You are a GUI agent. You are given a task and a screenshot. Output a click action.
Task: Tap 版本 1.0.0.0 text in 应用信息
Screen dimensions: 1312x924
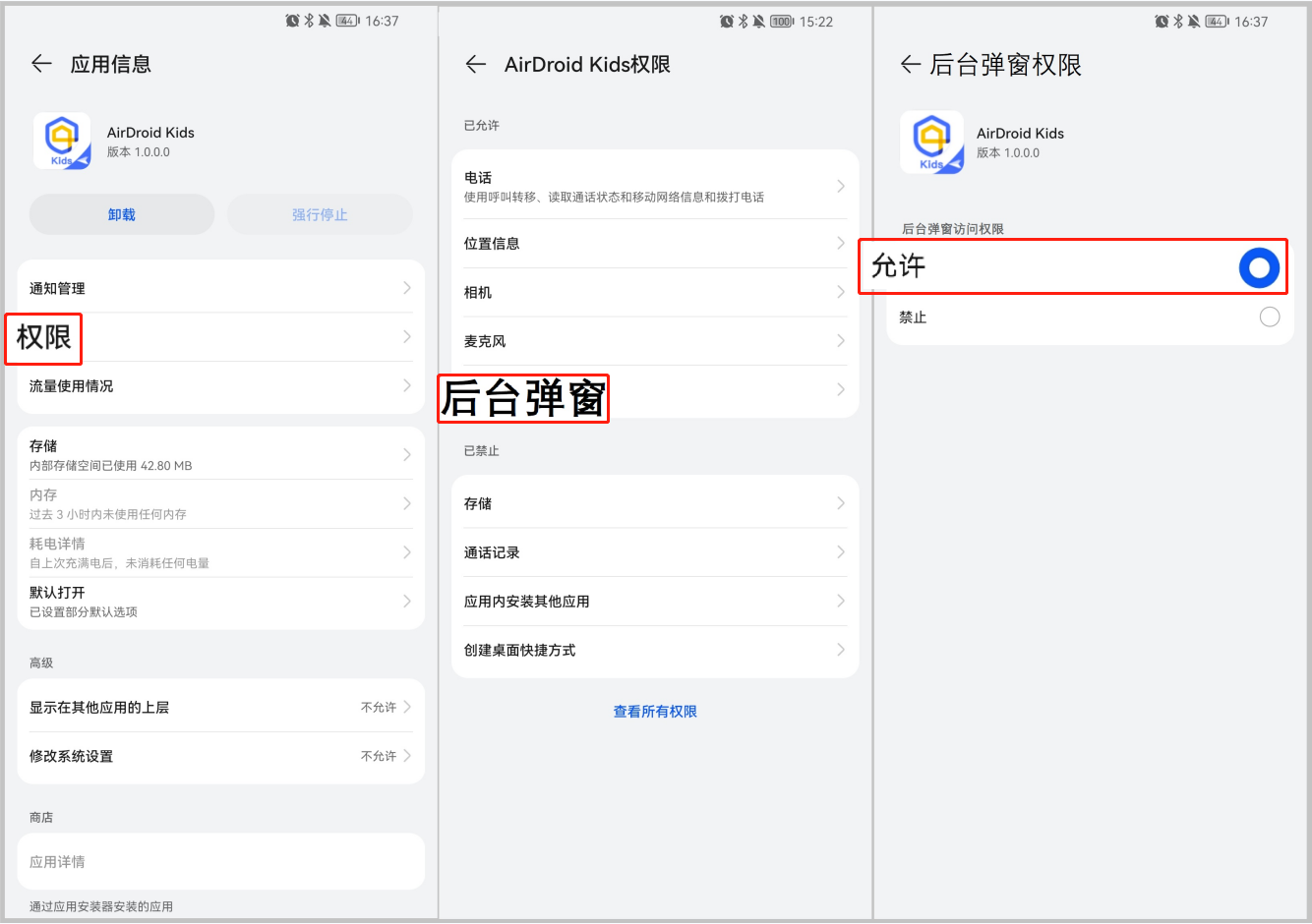coord(139,152)
